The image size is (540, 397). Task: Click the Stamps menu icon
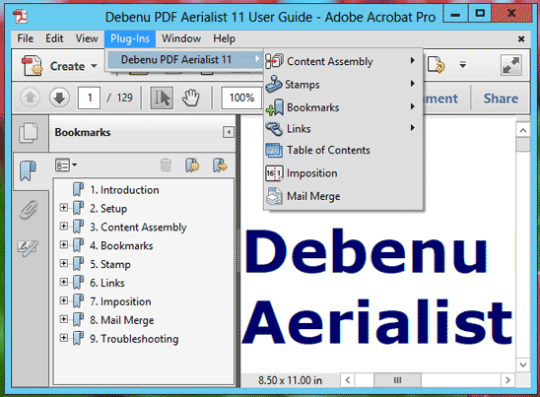coord(274,84)
